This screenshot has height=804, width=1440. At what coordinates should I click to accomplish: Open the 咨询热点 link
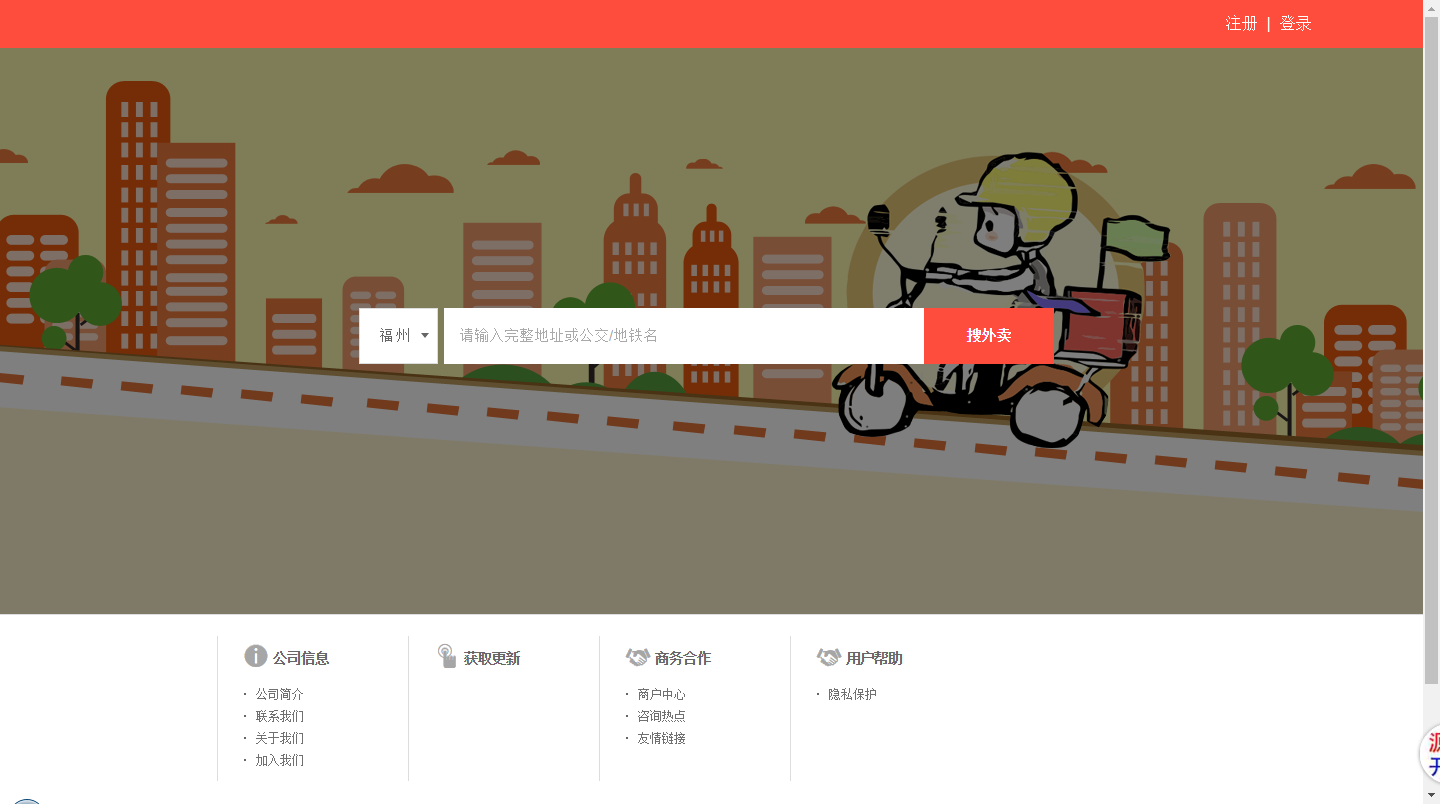[x=661, y=716]
